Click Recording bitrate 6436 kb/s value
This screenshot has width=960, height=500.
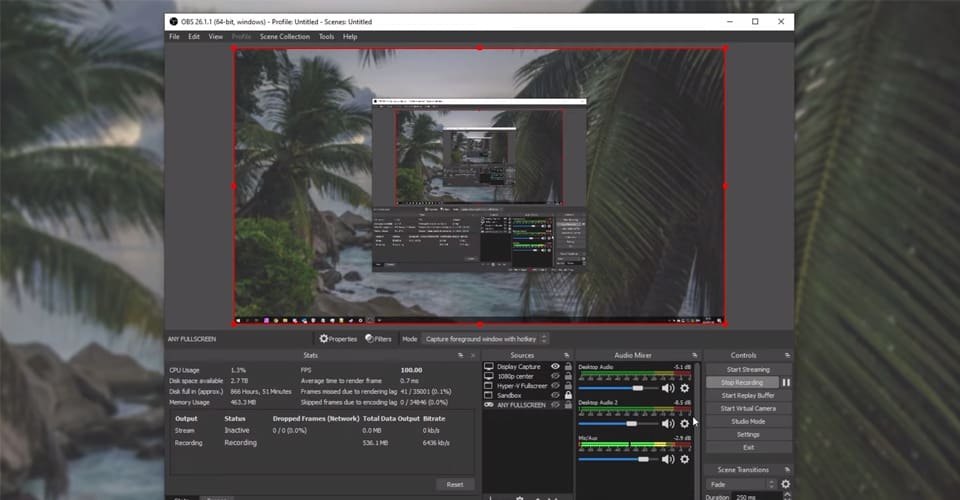[x=436, y=442]
